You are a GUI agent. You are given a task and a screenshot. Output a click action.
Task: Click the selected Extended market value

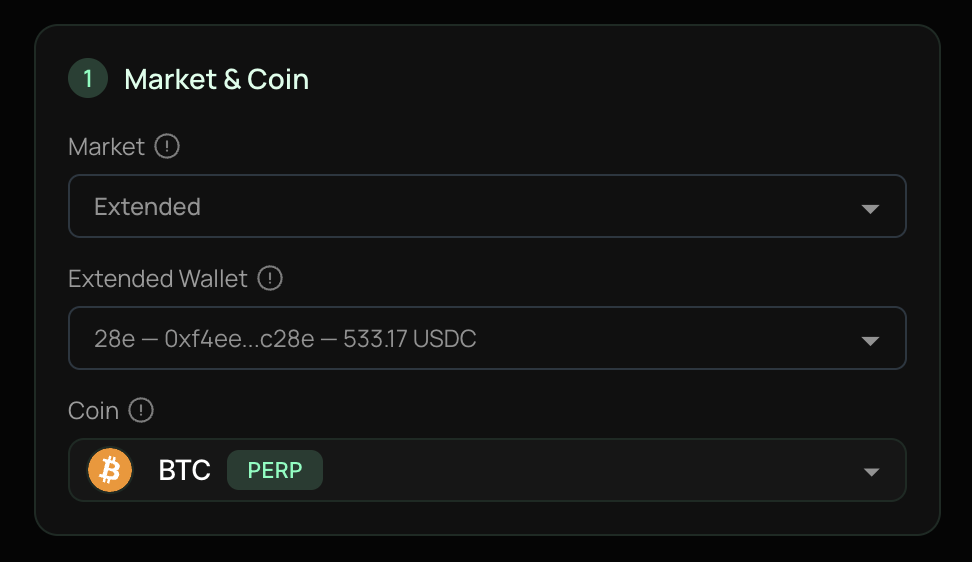[147, 207]
